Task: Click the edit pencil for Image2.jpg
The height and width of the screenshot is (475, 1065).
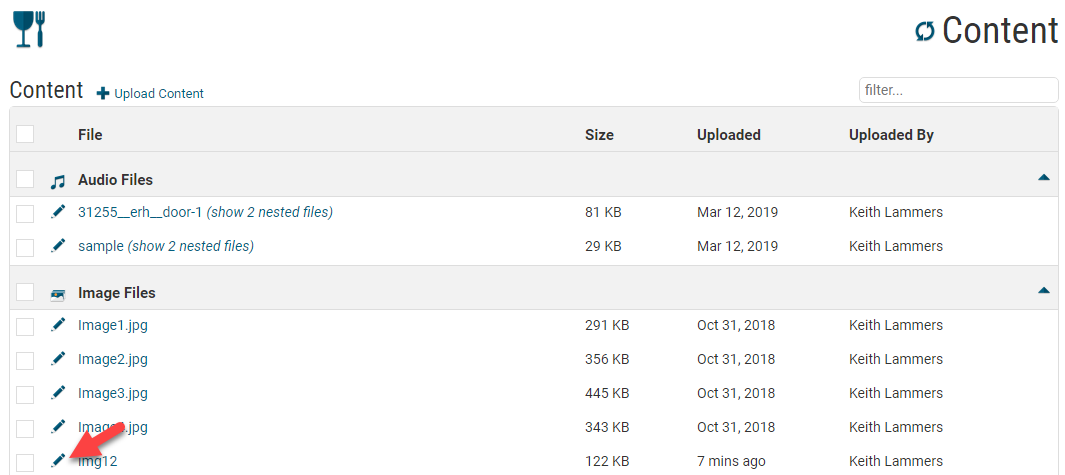Action: (58, 358)
